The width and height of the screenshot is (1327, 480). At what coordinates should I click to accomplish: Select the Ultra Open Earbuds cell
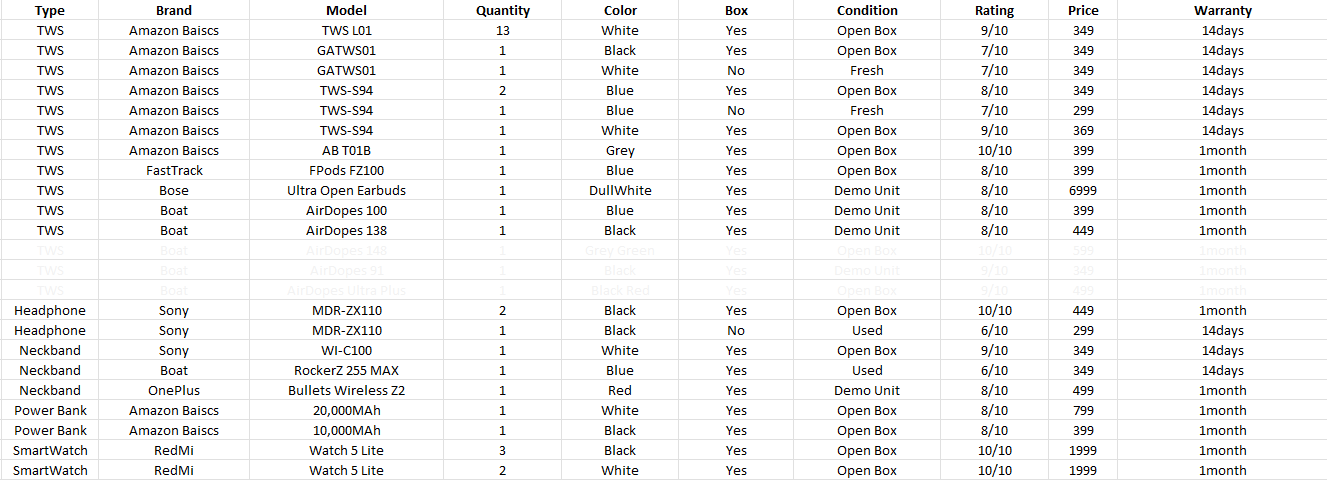click(x=346, y=190)
